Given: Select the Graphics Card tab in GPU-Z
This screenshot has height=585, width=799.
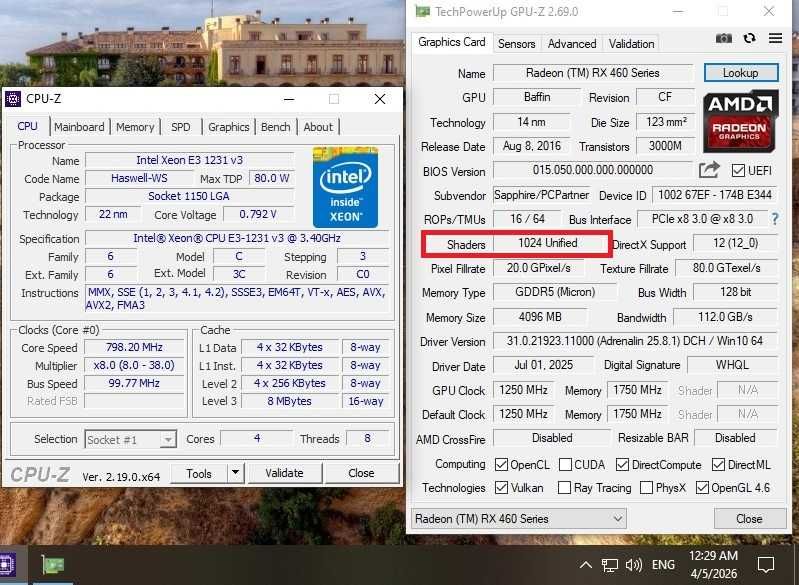Looking at the screenshot, I should pos(451,42).
